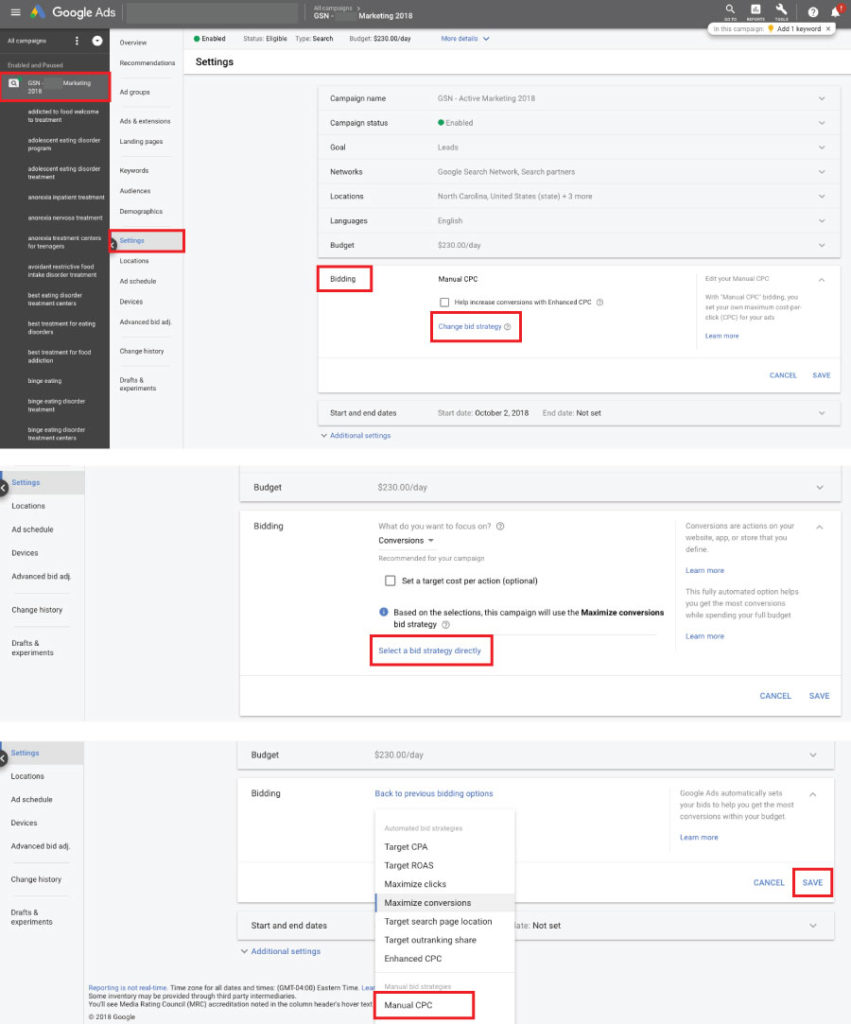Image resolution: width=851 pixels, height=1024 pixels.
Task: Click Select a bid strategy directly
Action: (x=430, y=650)
